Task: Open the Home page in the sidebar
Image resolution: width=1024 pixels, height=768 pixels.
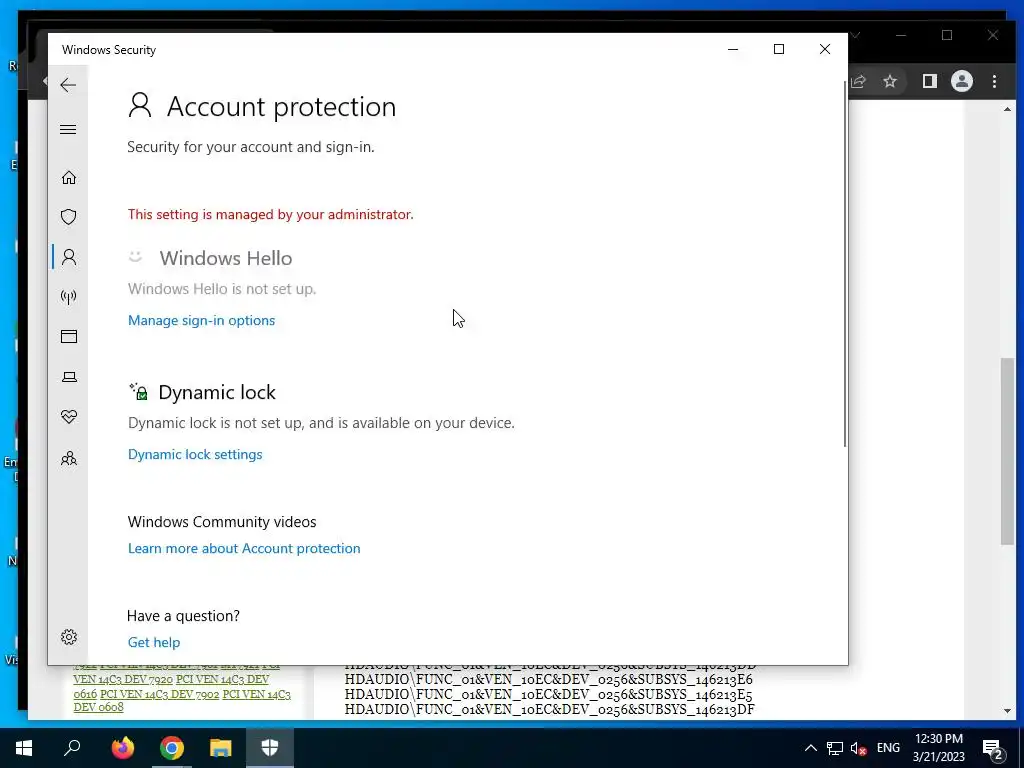Action: click(x=69, y=178)
